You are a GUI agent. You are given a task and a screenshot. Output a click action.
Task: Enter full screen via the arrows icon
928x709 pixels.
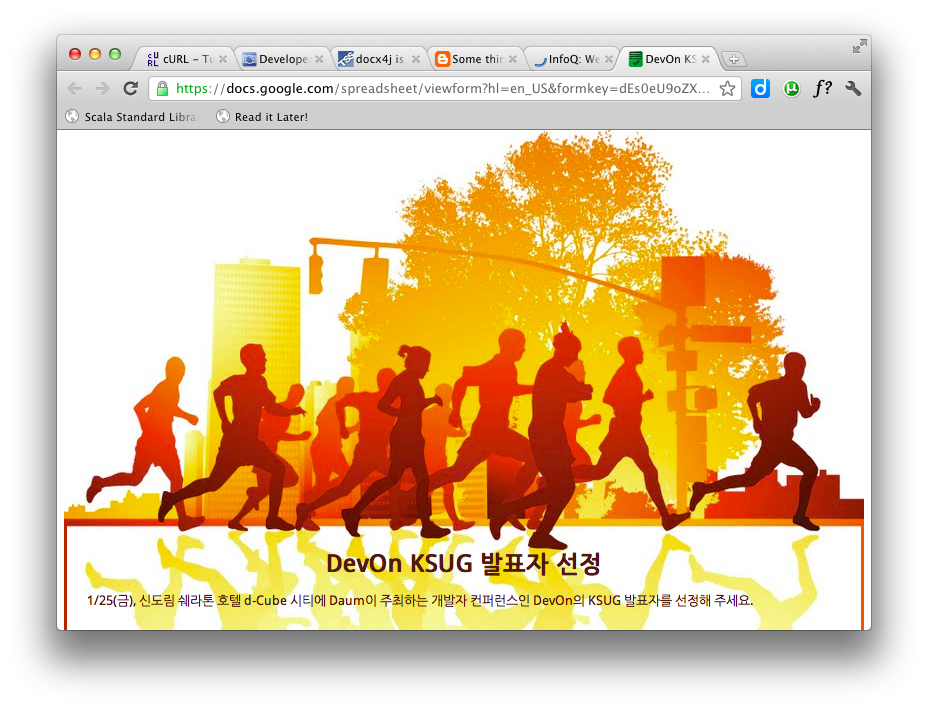point(859,46)
